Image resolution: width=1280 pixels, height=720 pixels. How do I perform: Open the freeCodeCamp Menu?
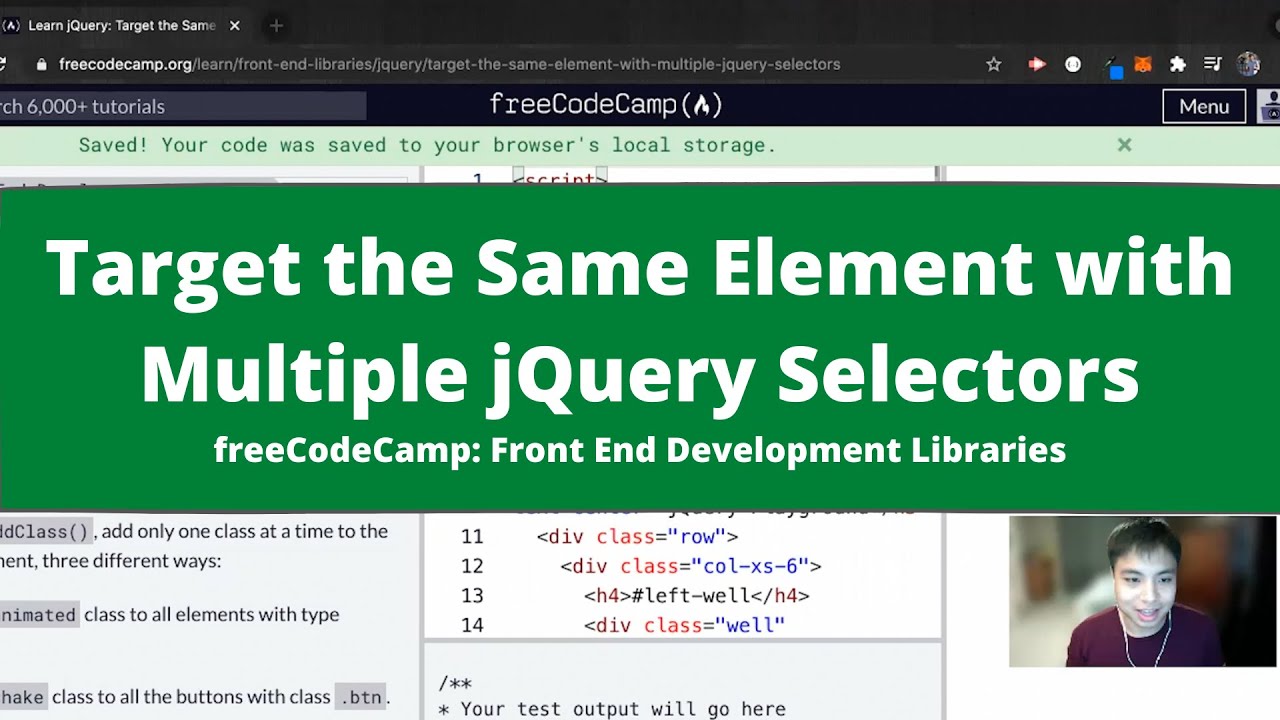[1204, 106]
